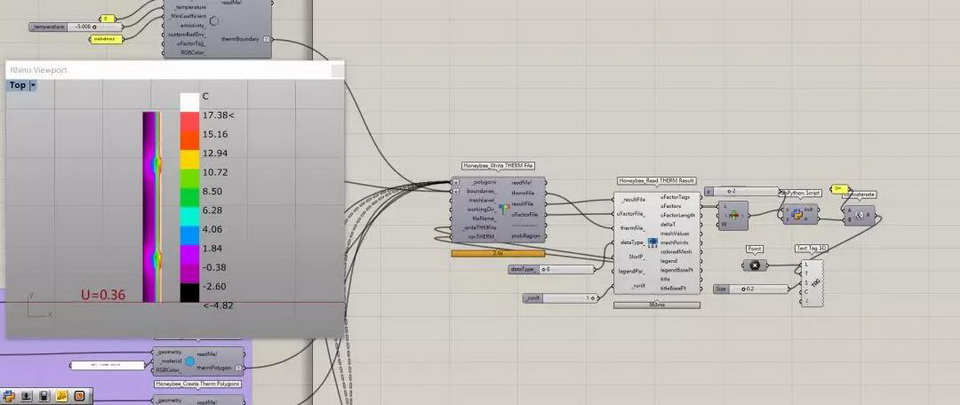Click the _runIt slider set to 1
This screenshot has width=960, height=405.
coord(560,297)
